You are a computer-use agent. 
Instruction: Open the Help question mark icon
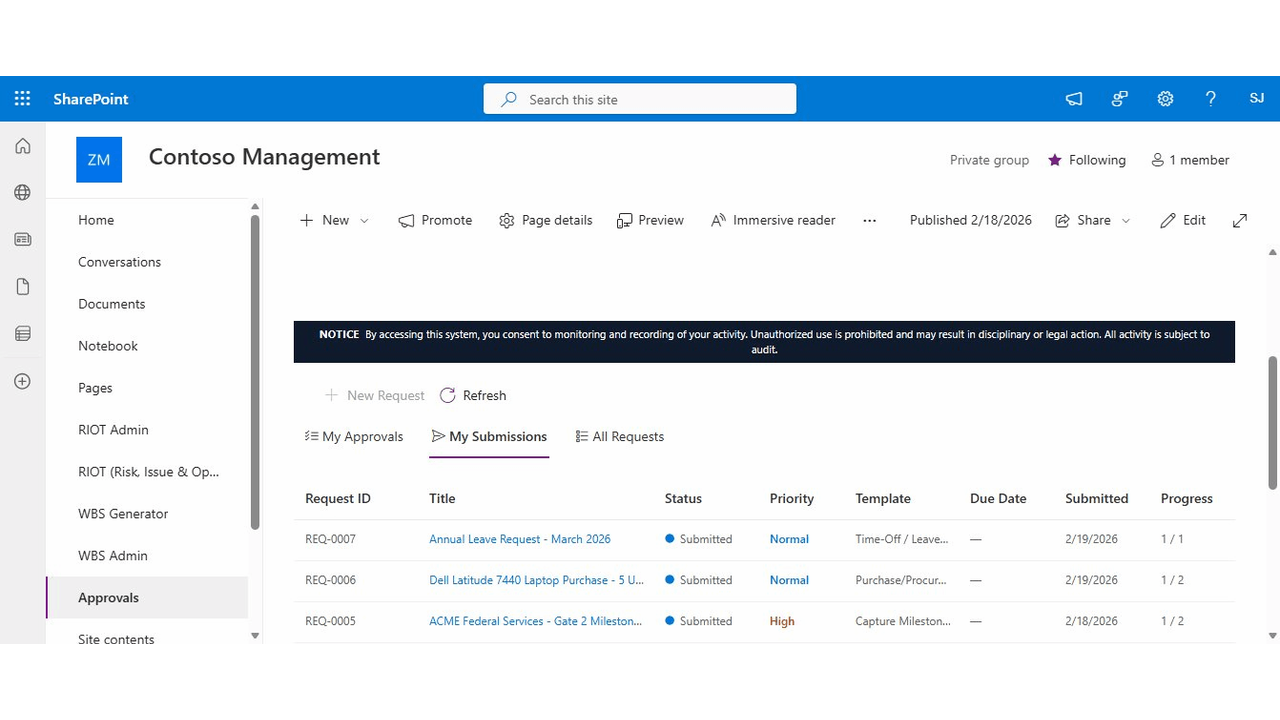(x=1211, y=99)
